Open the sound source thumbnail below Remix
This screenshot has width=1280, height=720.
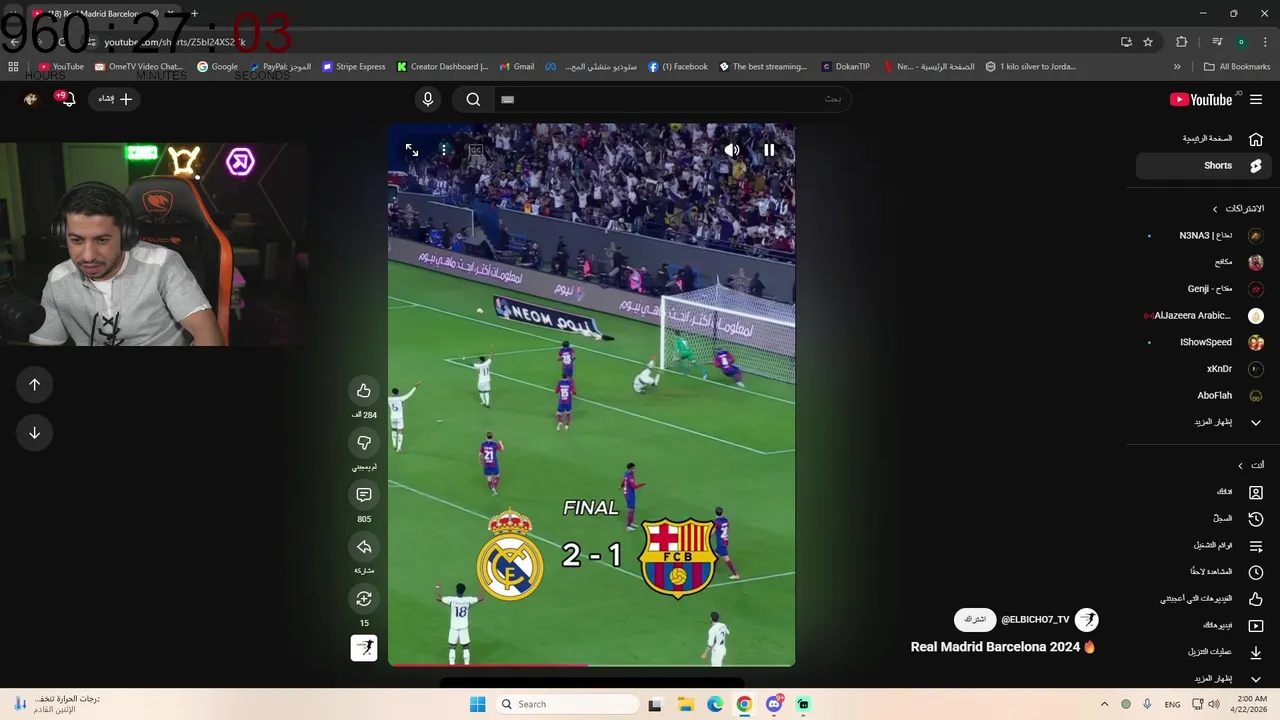click(x=364, y=648)
